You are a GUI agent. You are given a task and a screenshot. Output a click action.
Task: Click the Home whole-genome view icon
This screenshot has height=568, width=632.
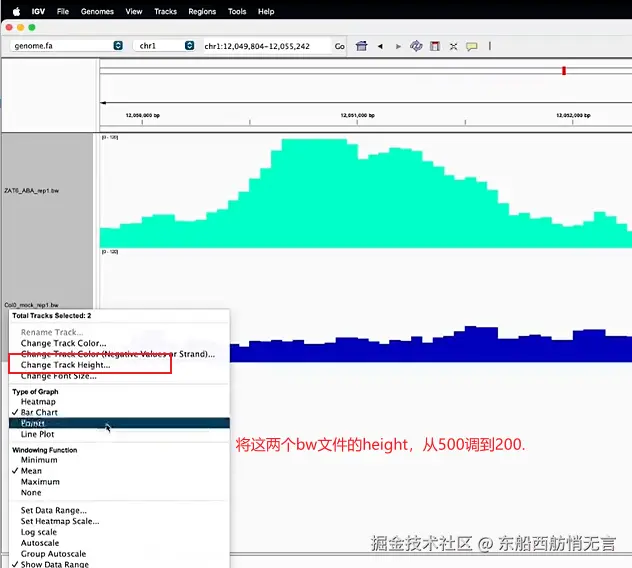[x=362, y=46]
